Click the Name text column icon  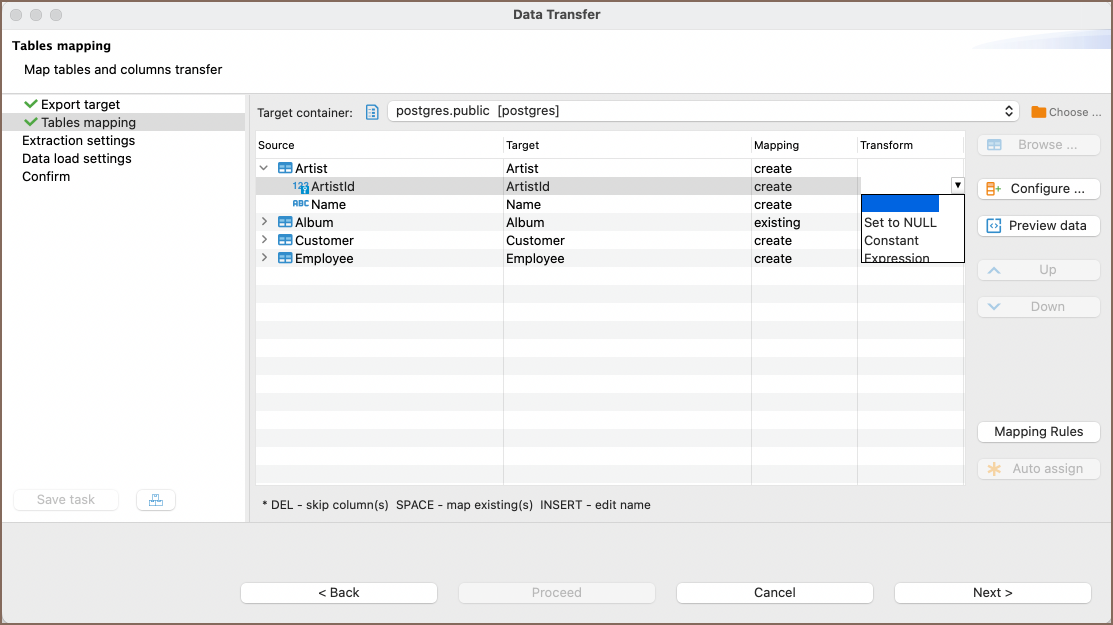point(300,205)
